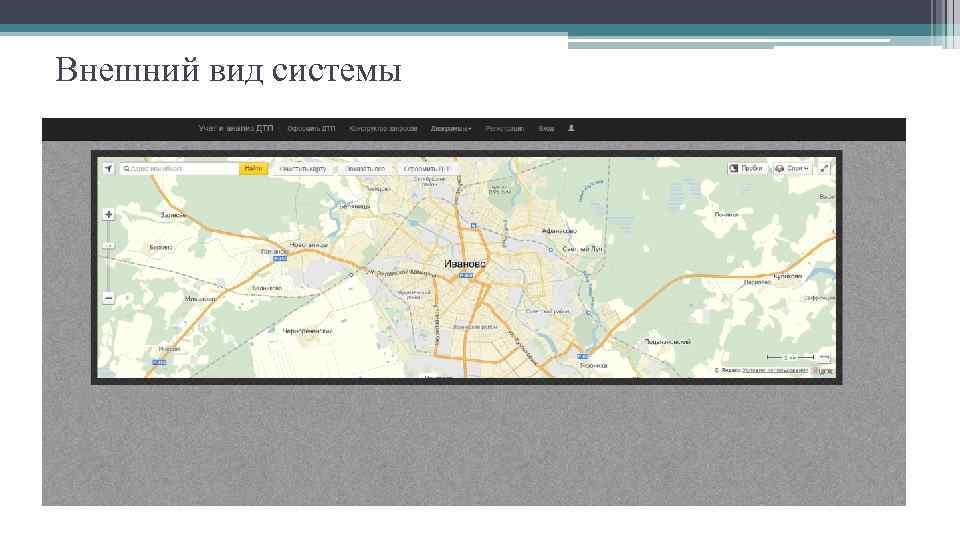This screenshot has height=540, width=960.
Task: Click the ruler tool near map scale
Action: coord(825,356)
